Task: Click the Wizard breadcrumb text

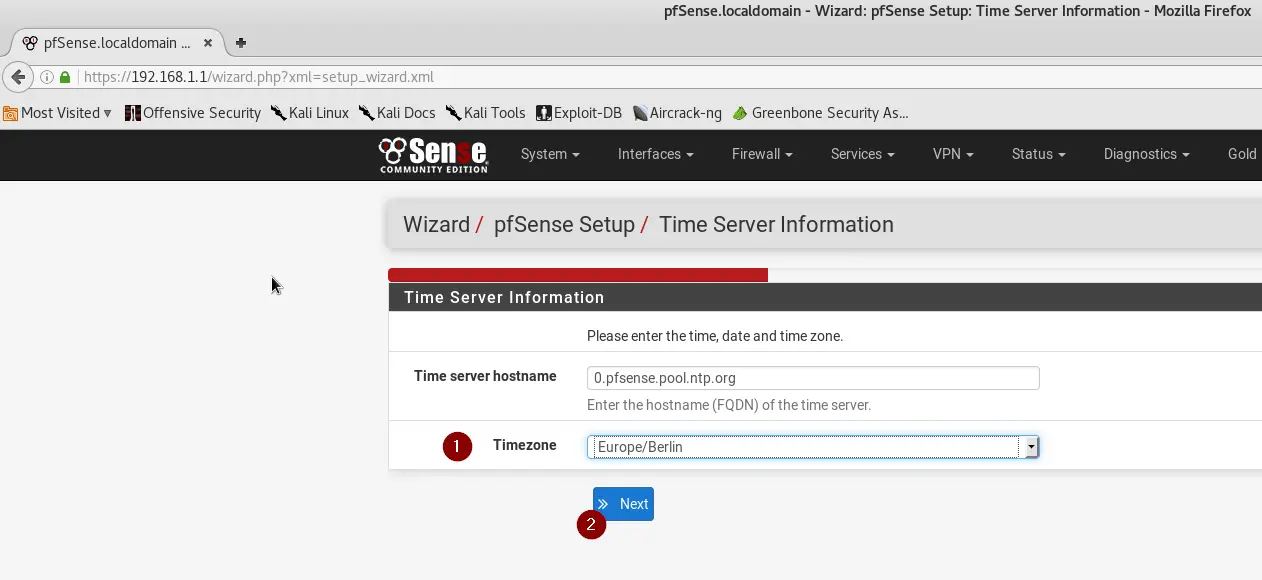Action: pos(436,224)
